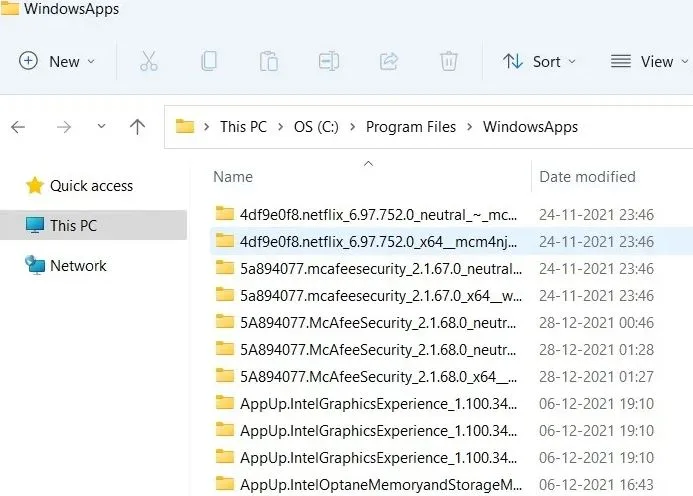Open Quick access in navigation pane
The image size is (693, 496).
click(79, 186)
